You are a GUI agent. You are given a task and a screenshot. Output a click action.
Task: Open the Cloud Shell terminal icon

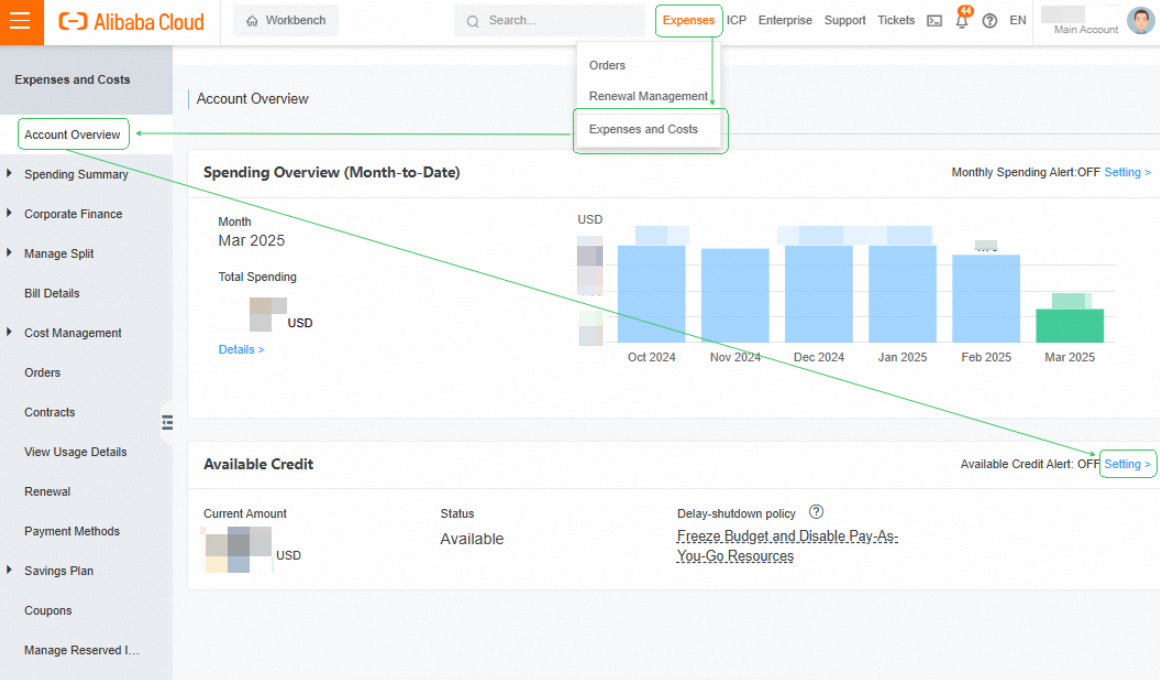934,21
